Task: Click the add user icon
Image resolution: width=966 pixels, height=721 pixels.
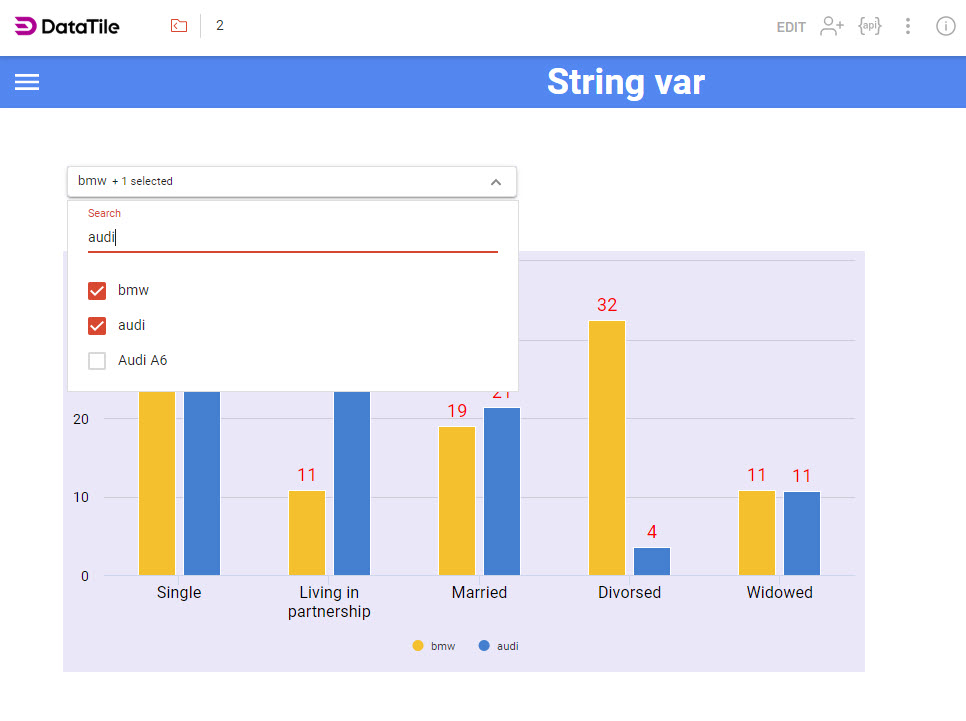Action: (831, 26)
